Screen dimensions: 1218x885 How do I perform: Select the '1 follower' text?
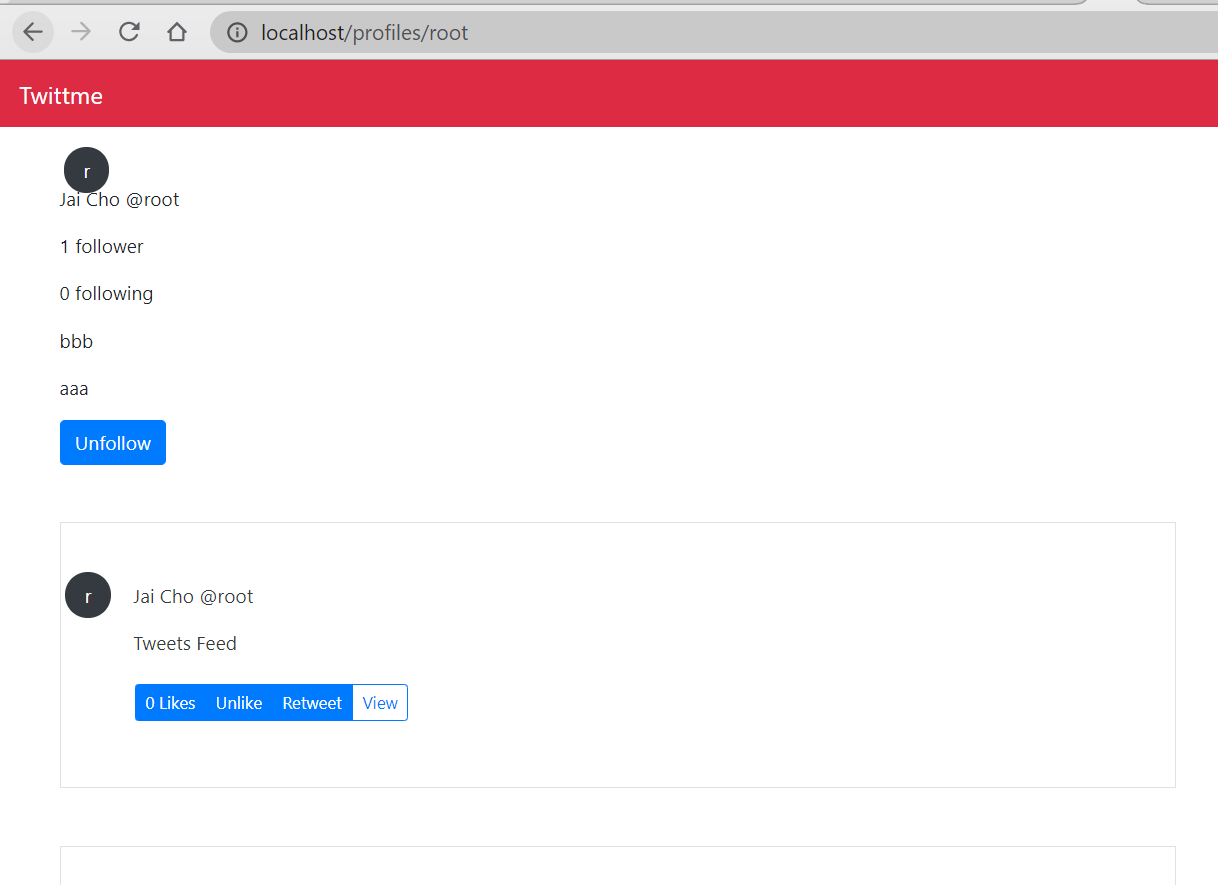(x=102, y=247)
